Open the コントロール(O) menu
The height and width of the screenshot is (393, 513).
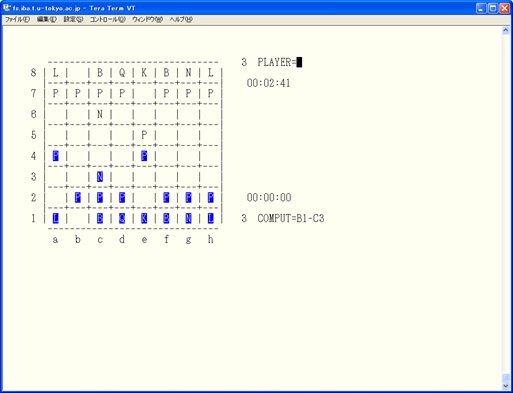coord(107,19)
